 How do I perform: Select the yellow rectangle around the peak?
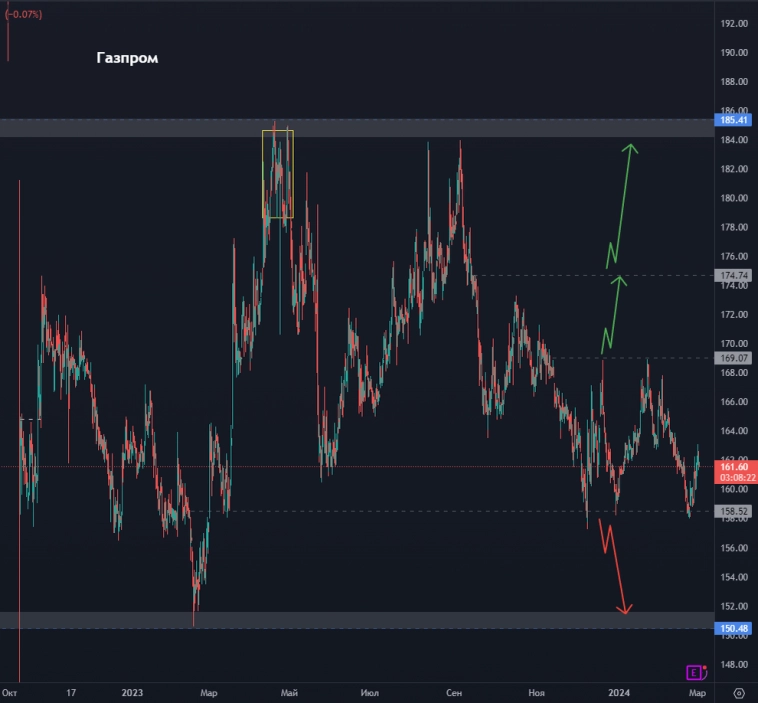[278, 174]
